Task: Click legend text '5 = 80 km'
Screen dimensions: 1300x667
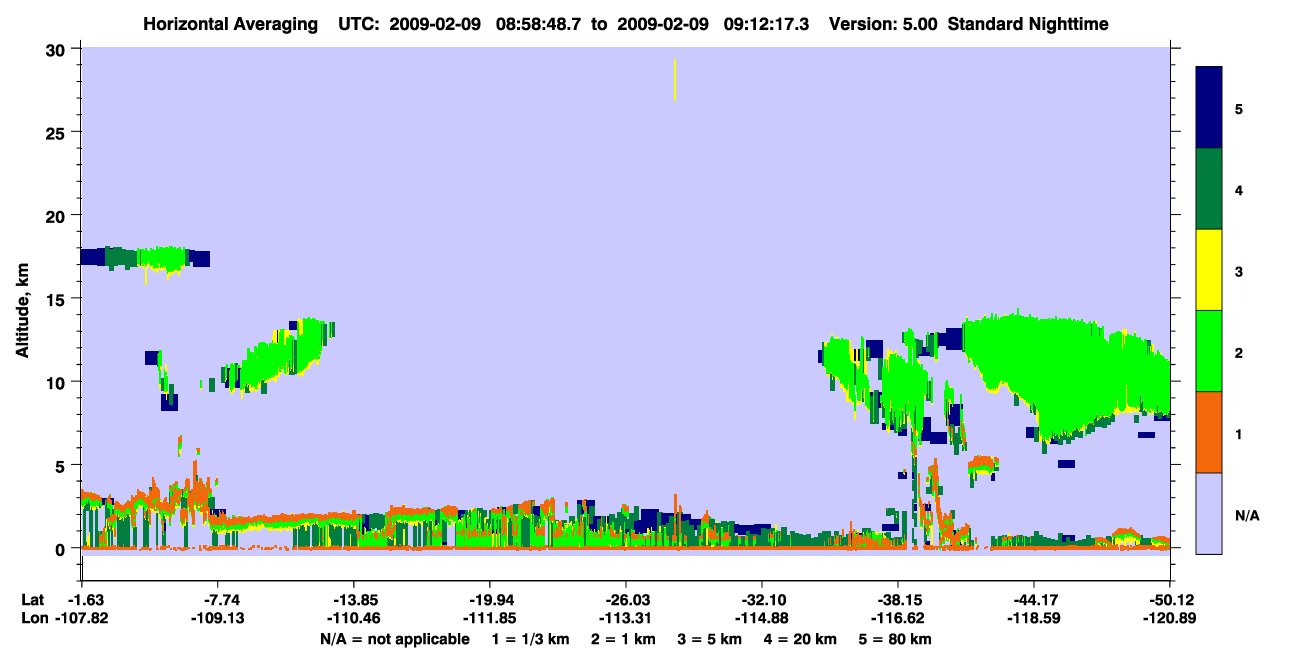Action: (896, 639)
